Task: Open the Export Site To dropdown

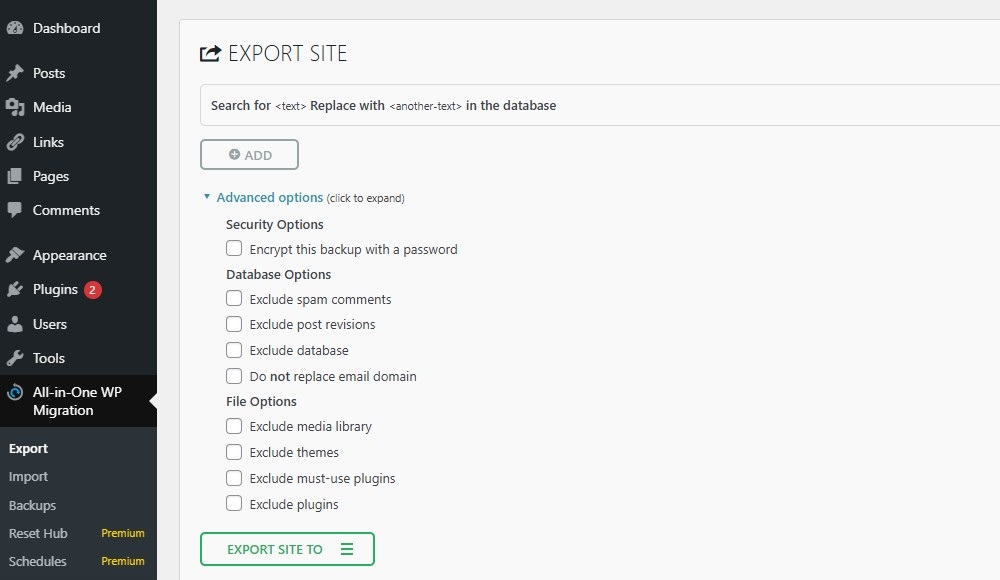Action: point(287,549)
